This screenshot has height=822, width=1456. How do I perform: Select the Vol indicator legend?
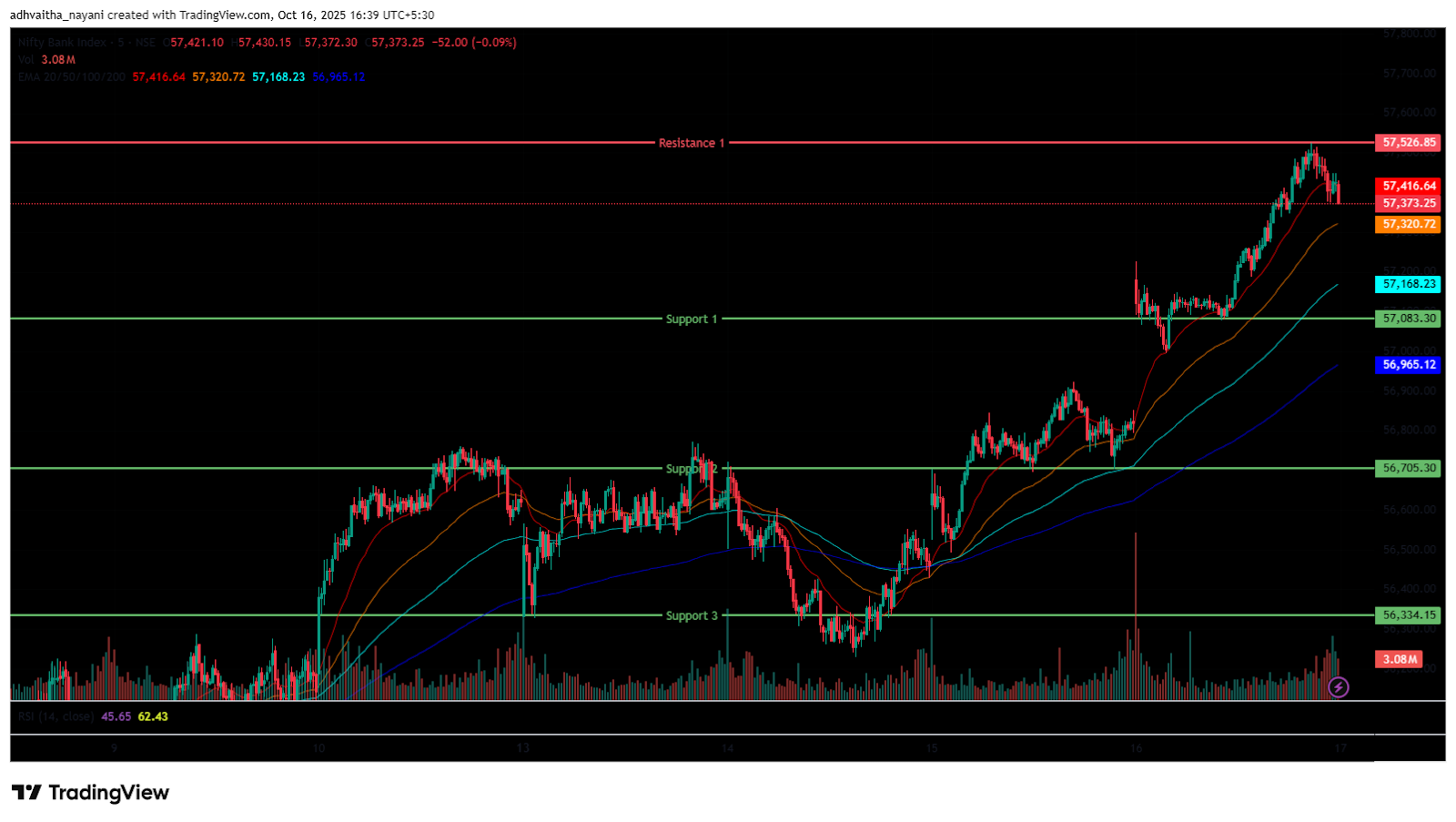[x=26, y=60]
